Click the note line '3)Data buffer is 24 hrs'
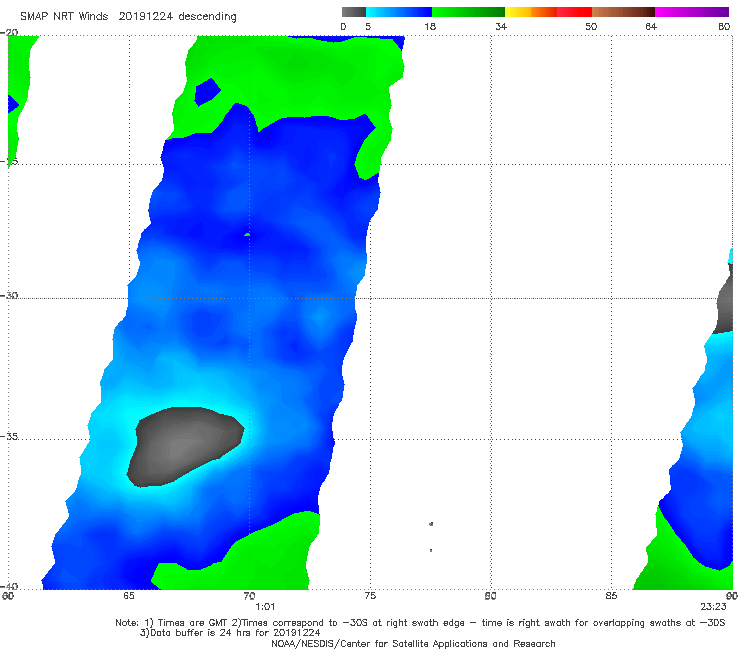740x650 pixels. pyautogui.click(x=230, y=633)
